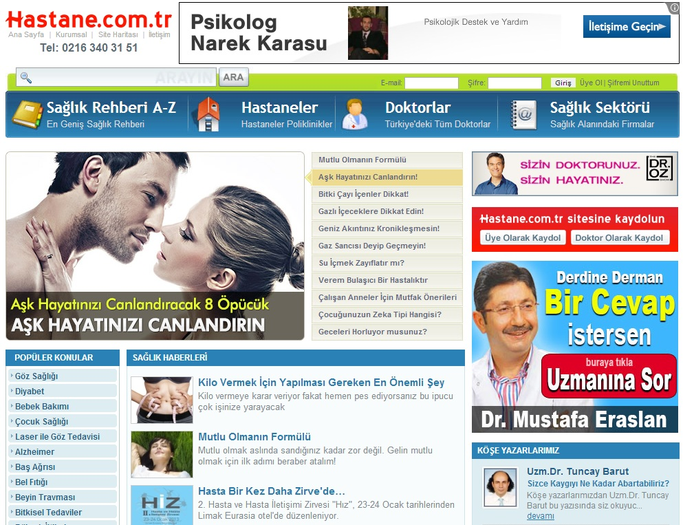
Task: Select Mutlu Olmanın Formülü slide tab
Action: coord(387,160)
